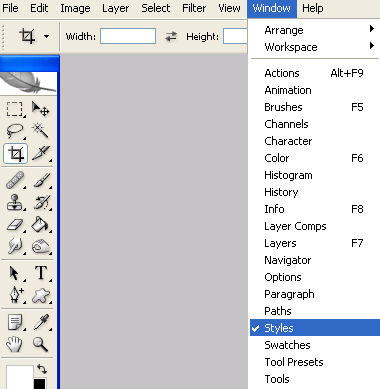Show the Channels palette
The image size is (380, 389).
click(315, 124)
